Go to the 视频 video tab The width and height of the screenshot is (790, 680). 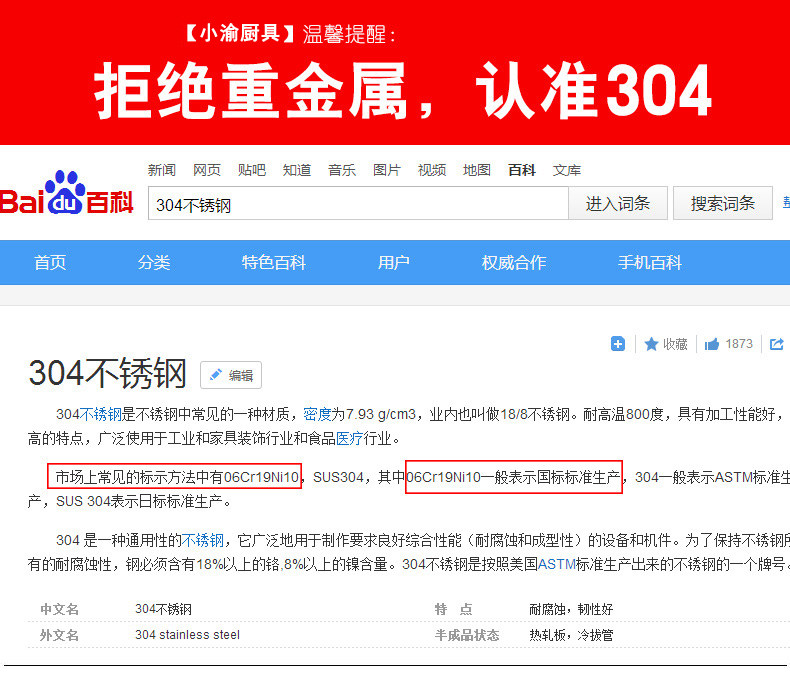pyautogui.click(x=432, y=170)
